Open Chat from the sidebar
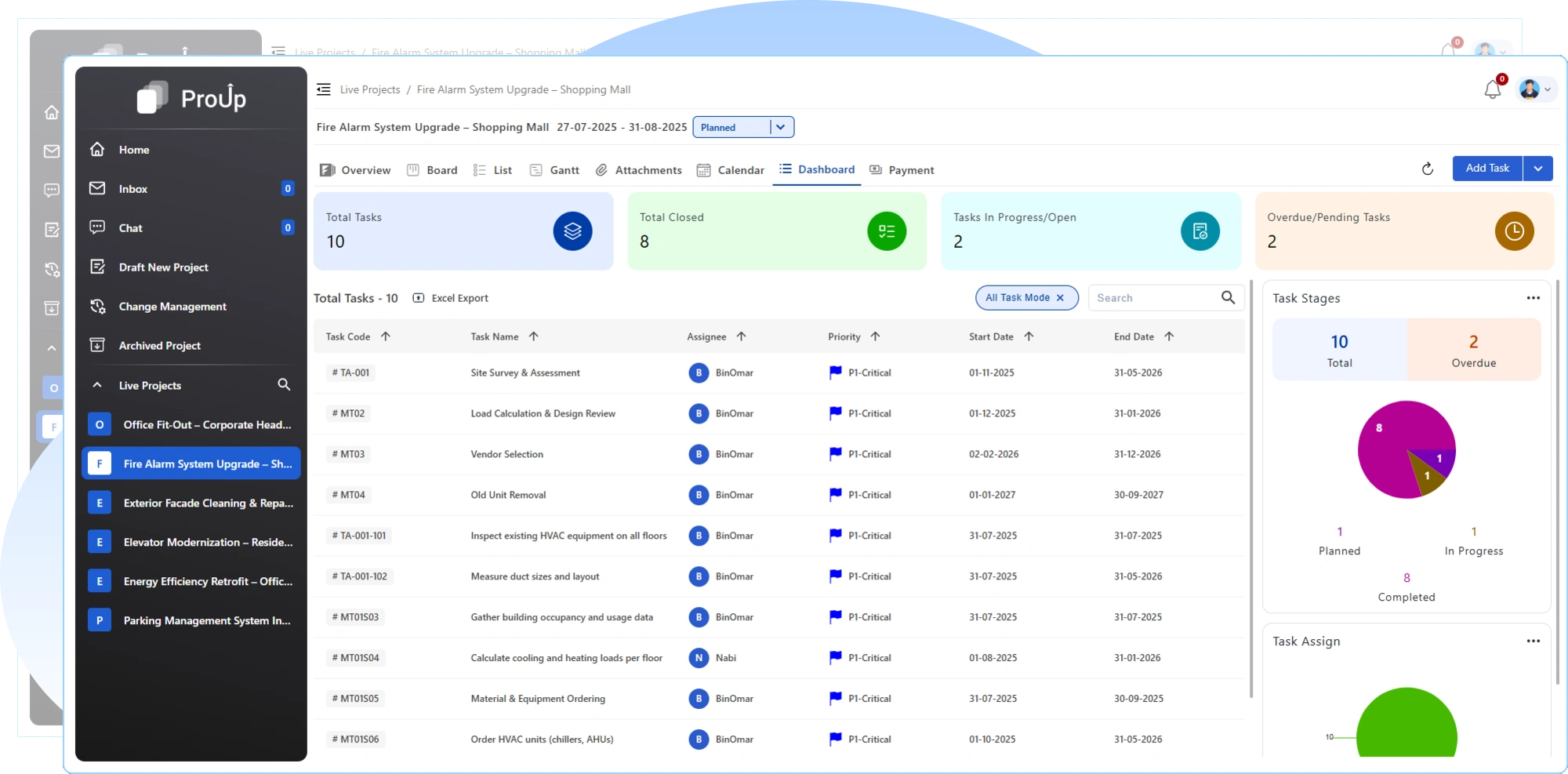This screenshot has width=1568, height=774. click(x=129, y=227)
